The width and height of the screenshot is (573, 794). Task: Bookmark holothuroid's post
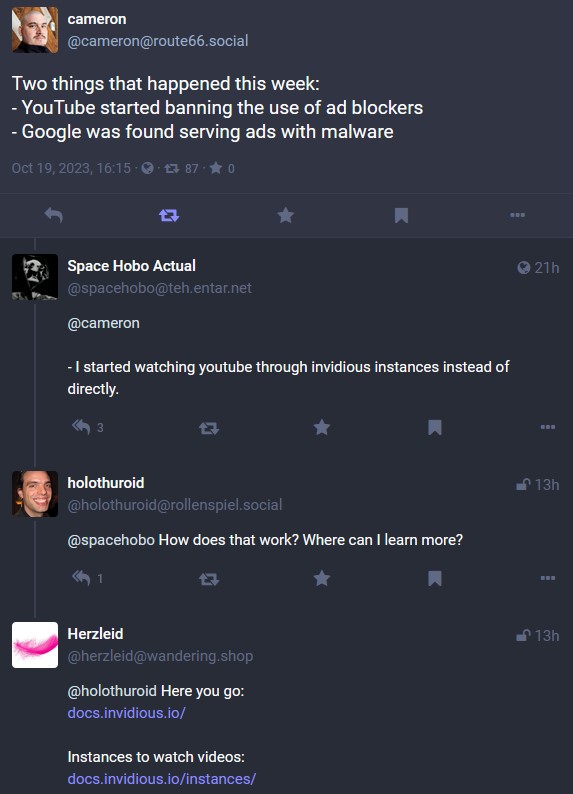(x=435, y=578)
